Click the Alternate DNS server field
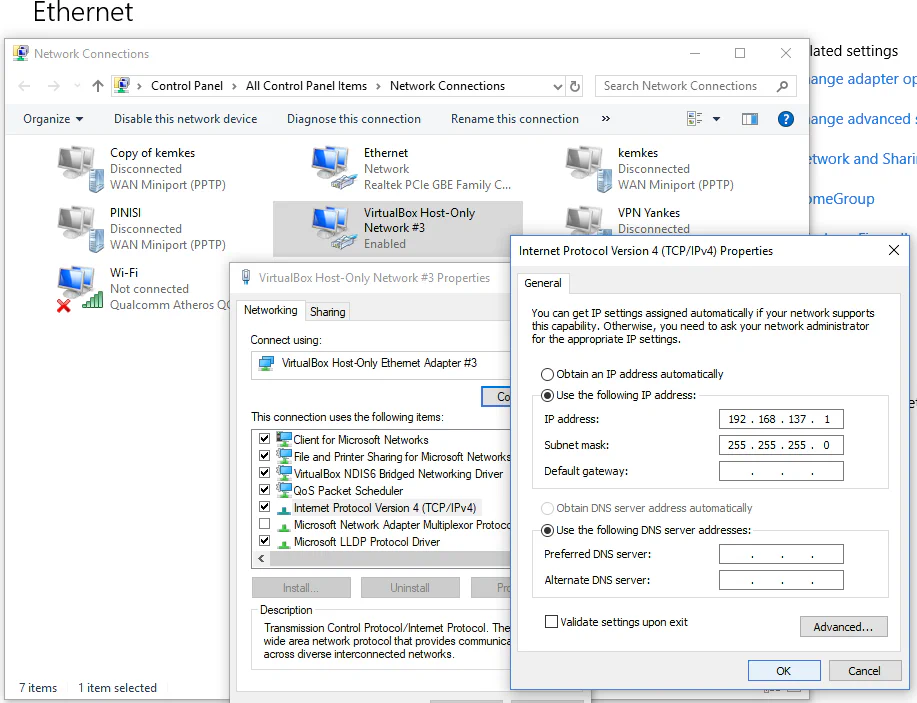 781,580
